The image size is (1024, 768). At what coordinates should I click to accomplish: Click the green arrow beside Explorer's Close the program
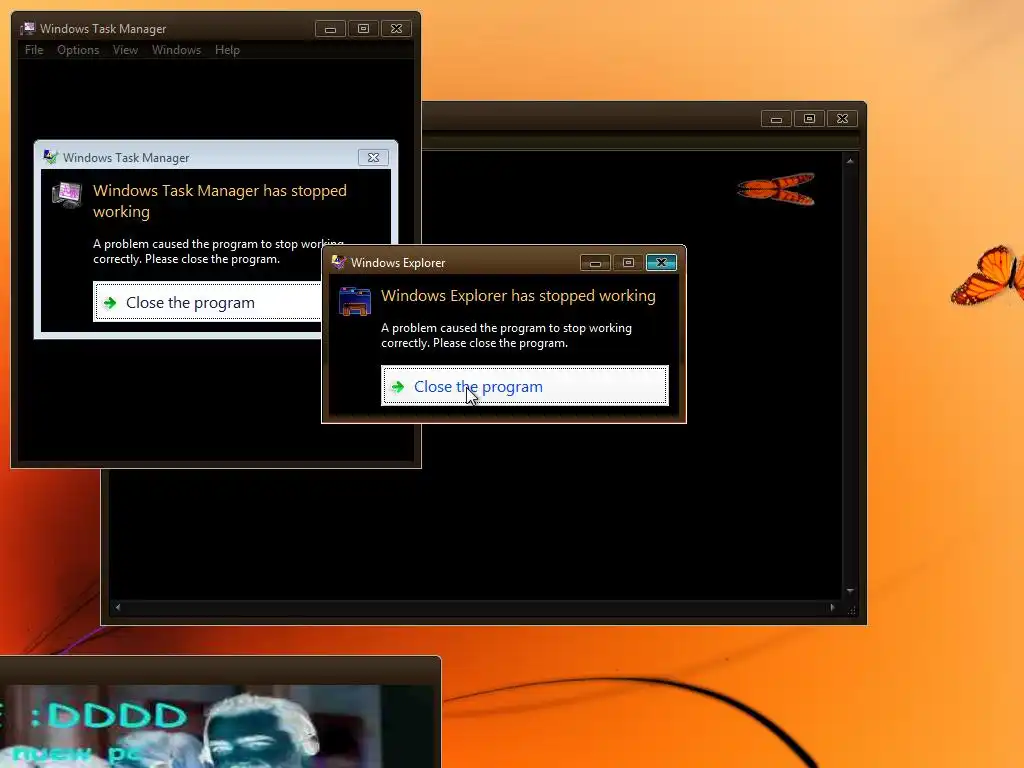click(398, 387)
